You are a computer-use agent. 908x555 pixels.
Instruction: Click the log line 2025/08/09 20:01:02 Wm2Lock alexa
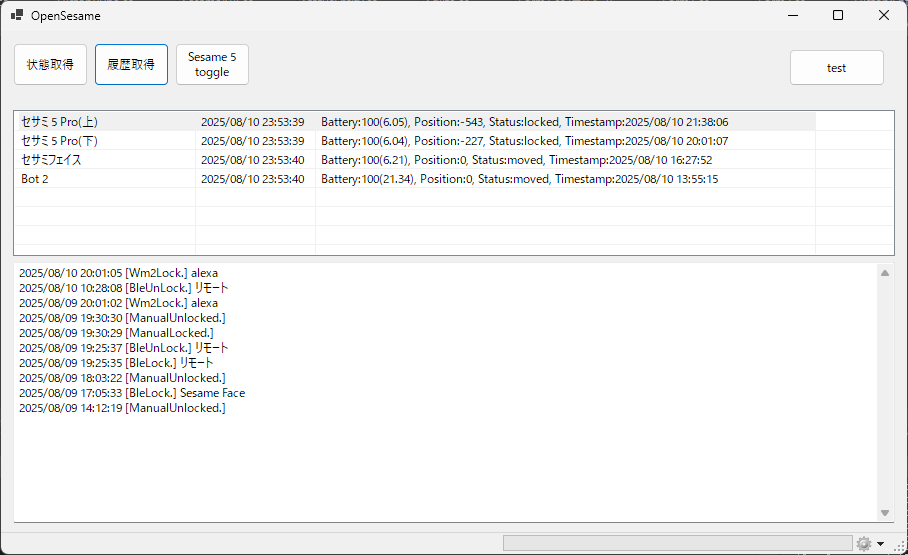point(119,303)
